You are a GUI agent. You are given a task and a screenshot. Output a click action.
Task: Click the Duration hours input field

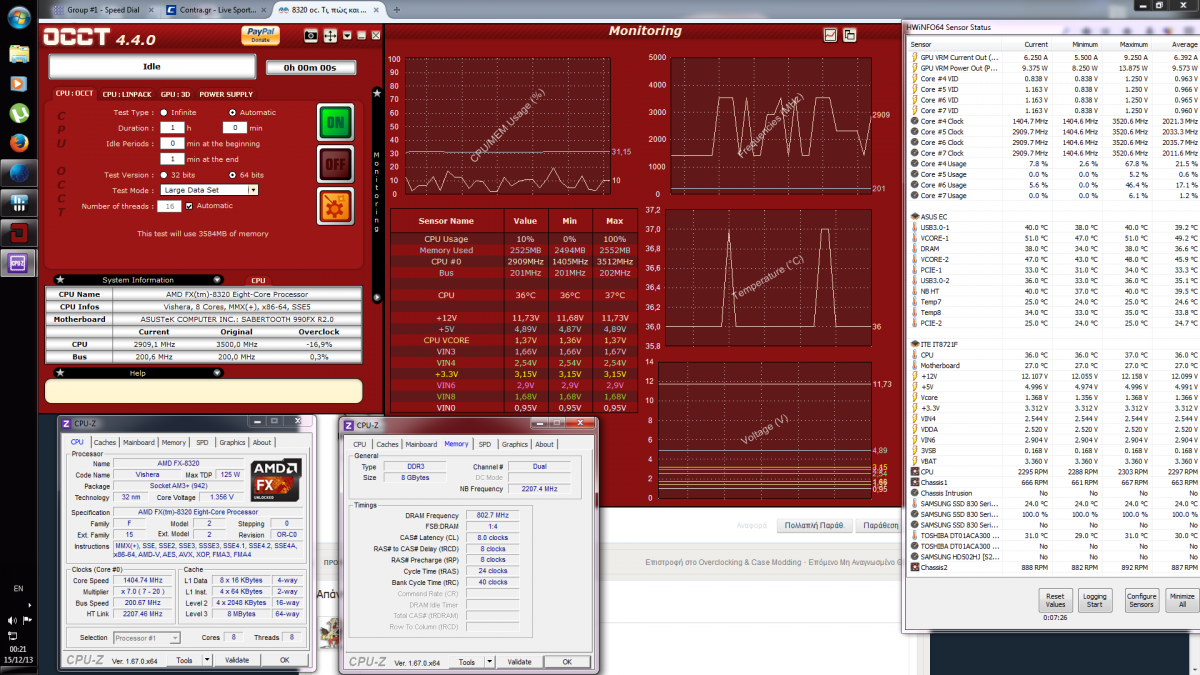[173, 128]
